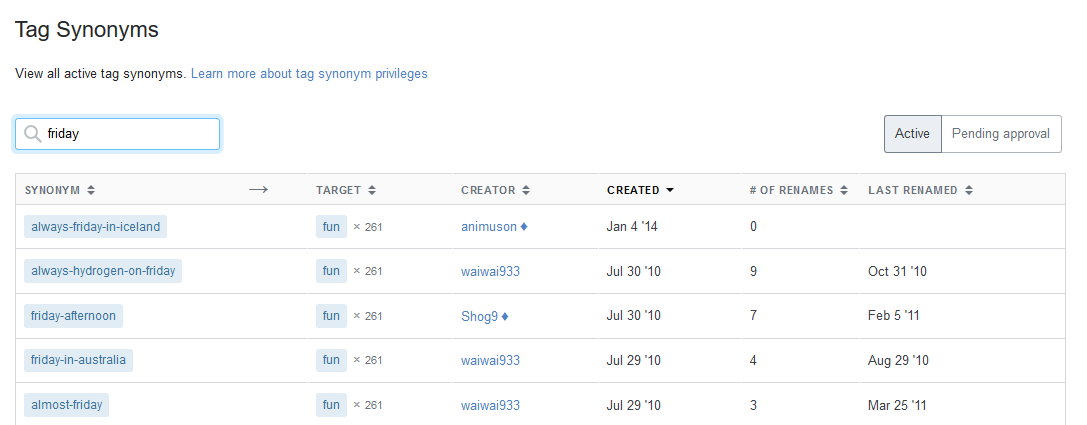Open Learn more about tag synonym privileges
This screenshot has width=1087, height=425.
309,74
